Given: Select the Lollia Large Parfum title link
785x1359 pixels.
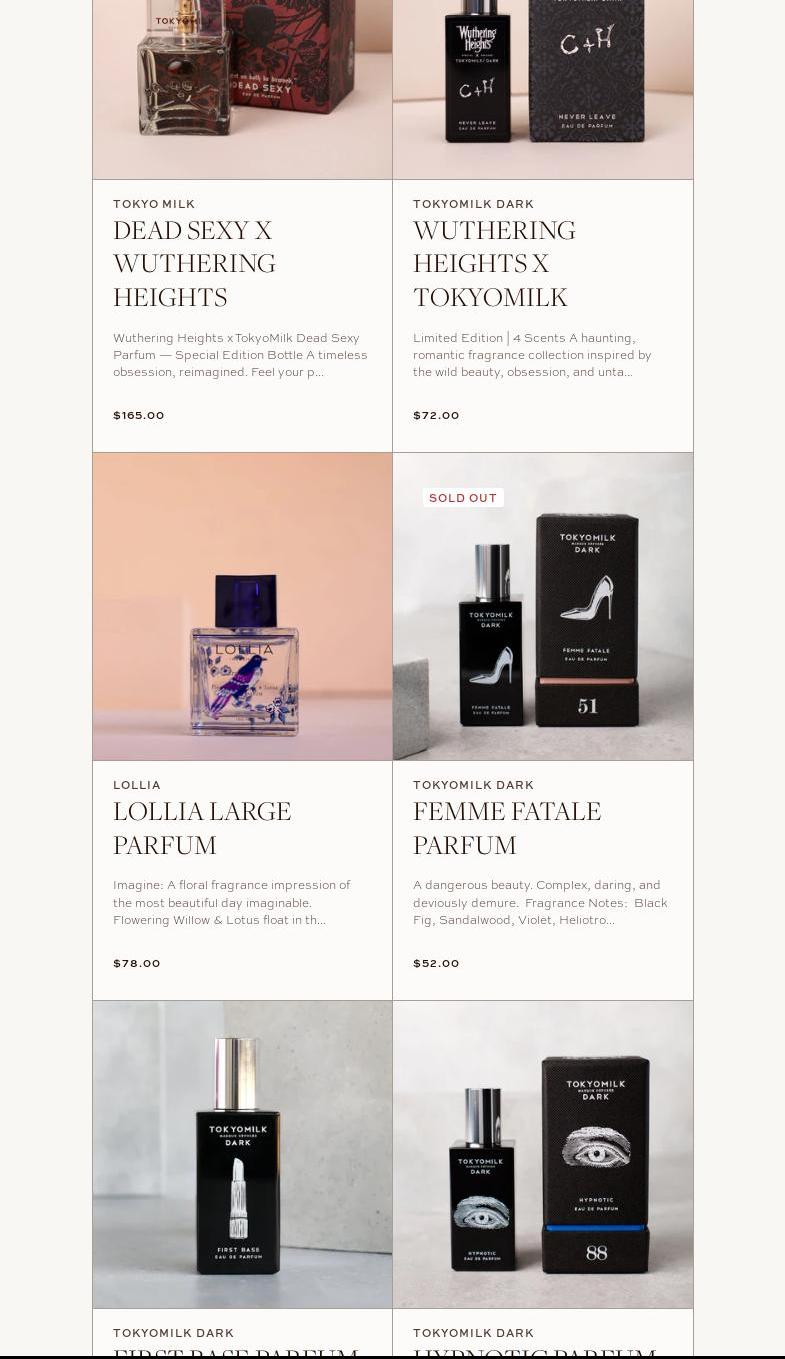Looking at the screenshot, I should pyautogui.click(x=202, y=828).
